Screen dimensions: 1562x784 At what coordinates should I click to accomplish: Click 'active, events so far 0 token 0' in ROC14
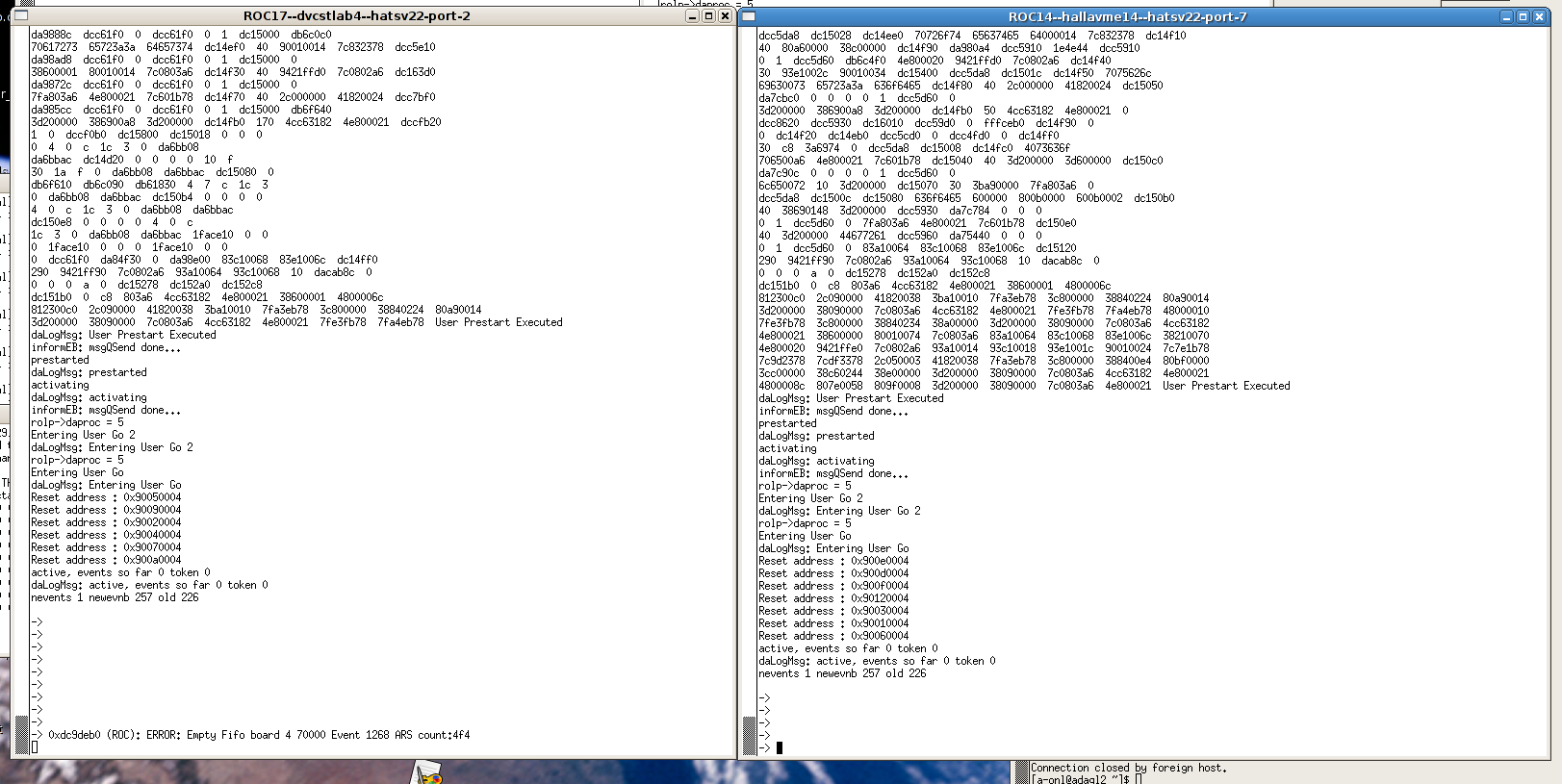848,648
